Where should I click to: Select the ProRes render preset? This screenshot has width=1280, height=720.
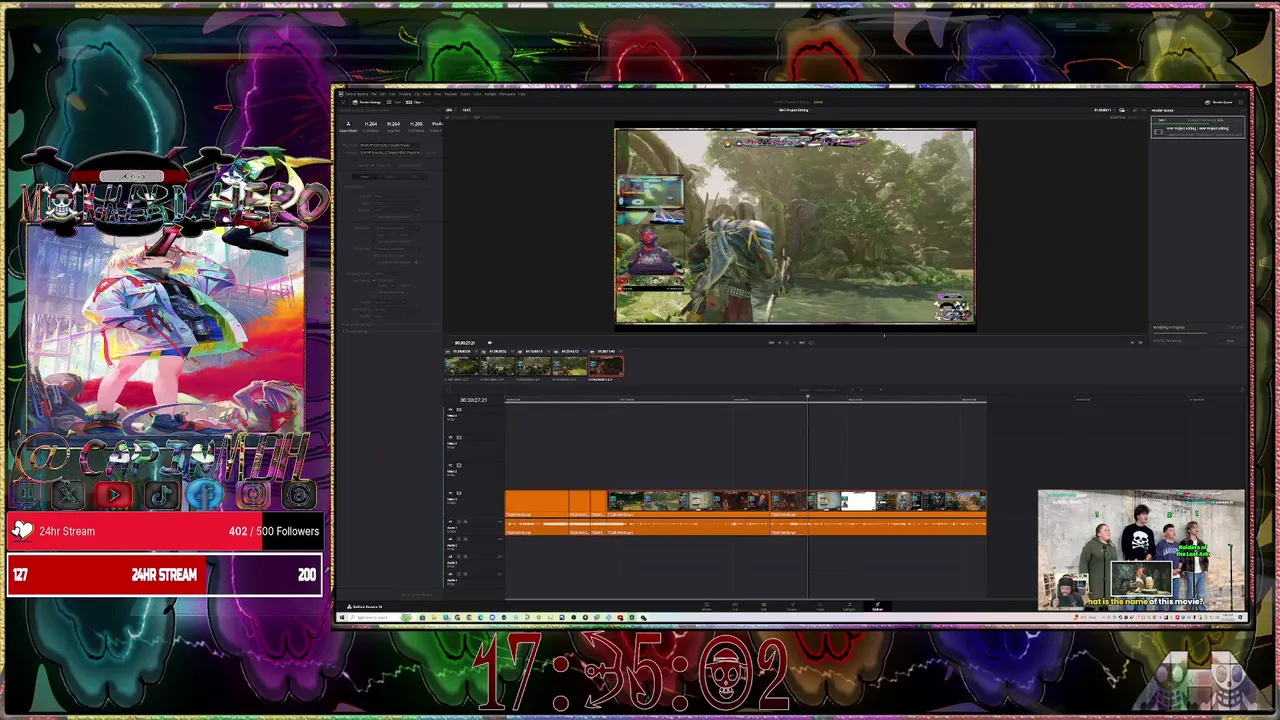437,128
